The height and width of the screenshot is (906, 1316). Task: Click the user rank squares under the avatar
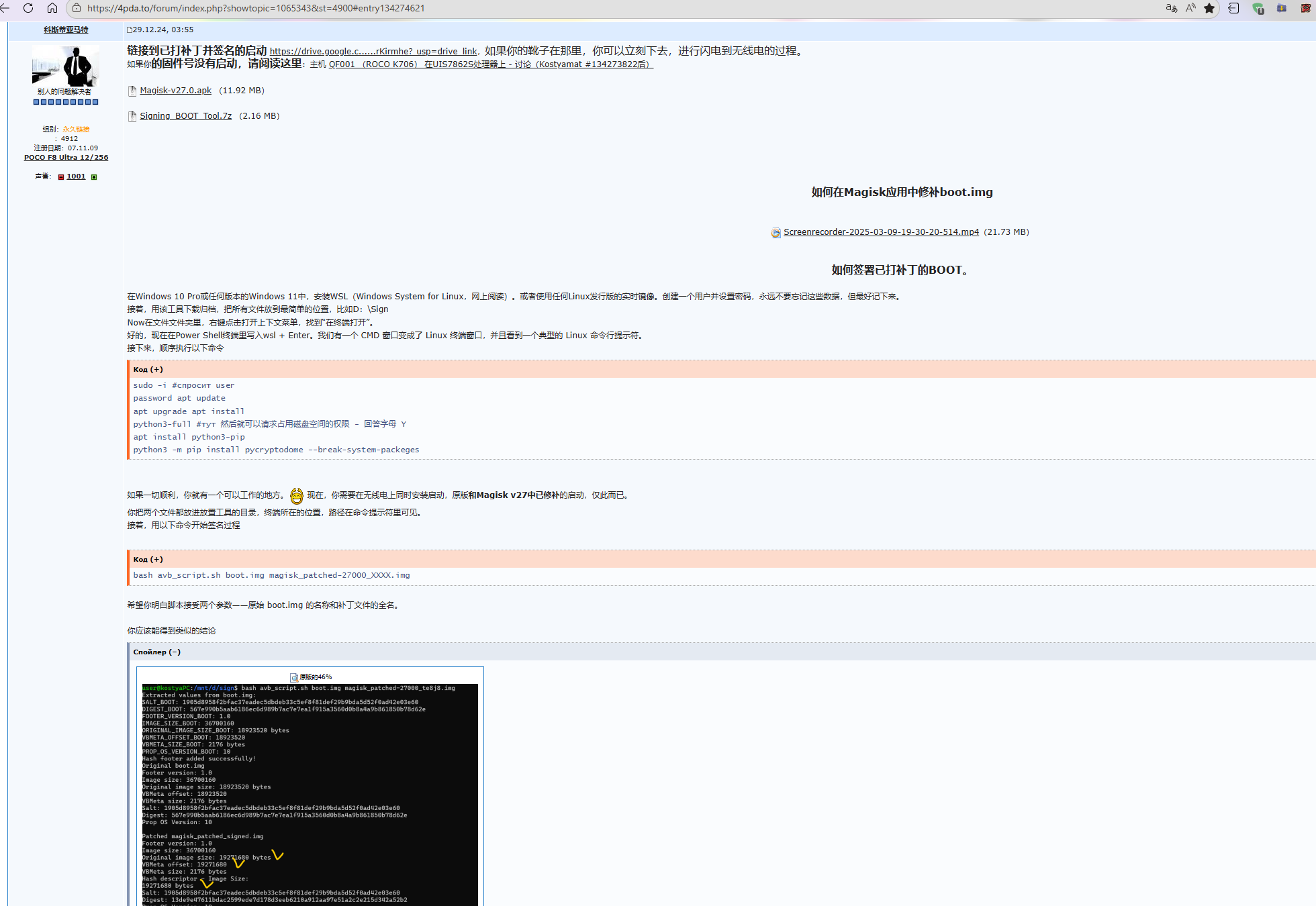pyautogui.click(x=66, y=102)
